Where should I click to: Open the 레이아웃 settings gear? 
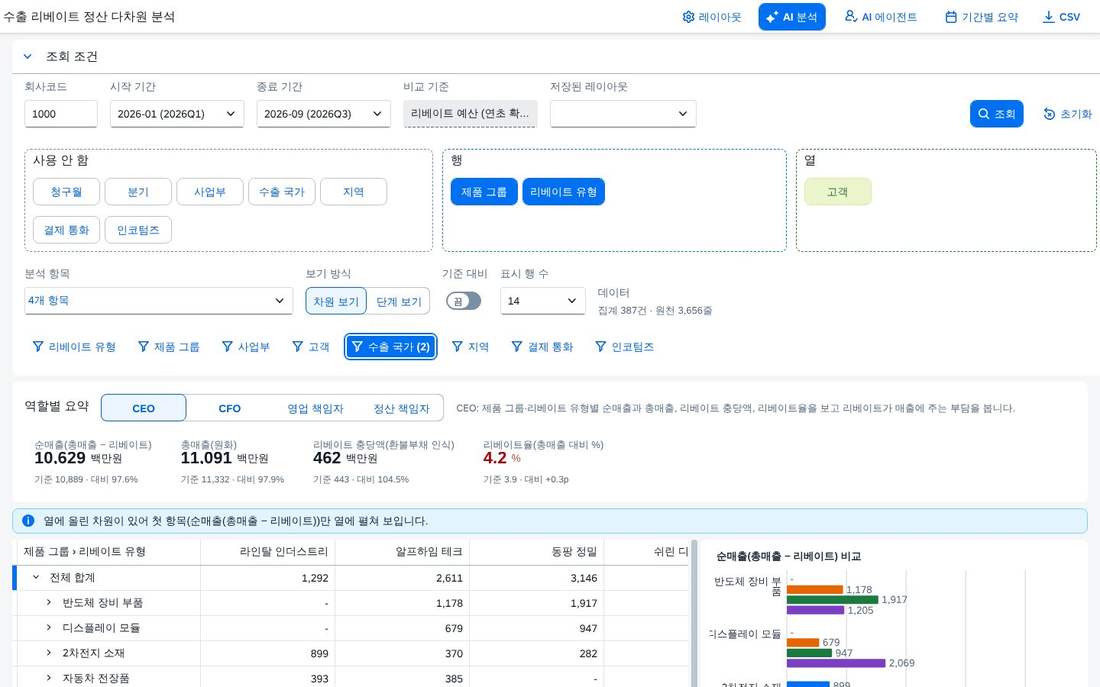[x=711, y=17]
